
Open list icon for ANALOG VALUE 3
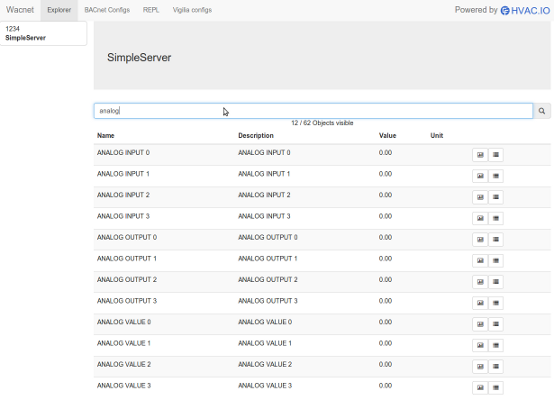pos(496,388)
